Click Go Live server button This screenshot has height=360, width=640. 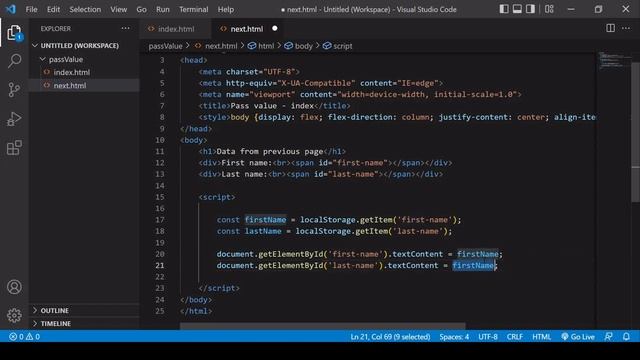tap(578, 337)
